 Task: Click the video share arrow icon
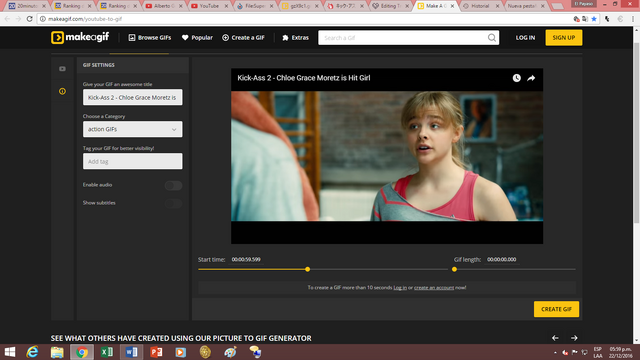531,78
